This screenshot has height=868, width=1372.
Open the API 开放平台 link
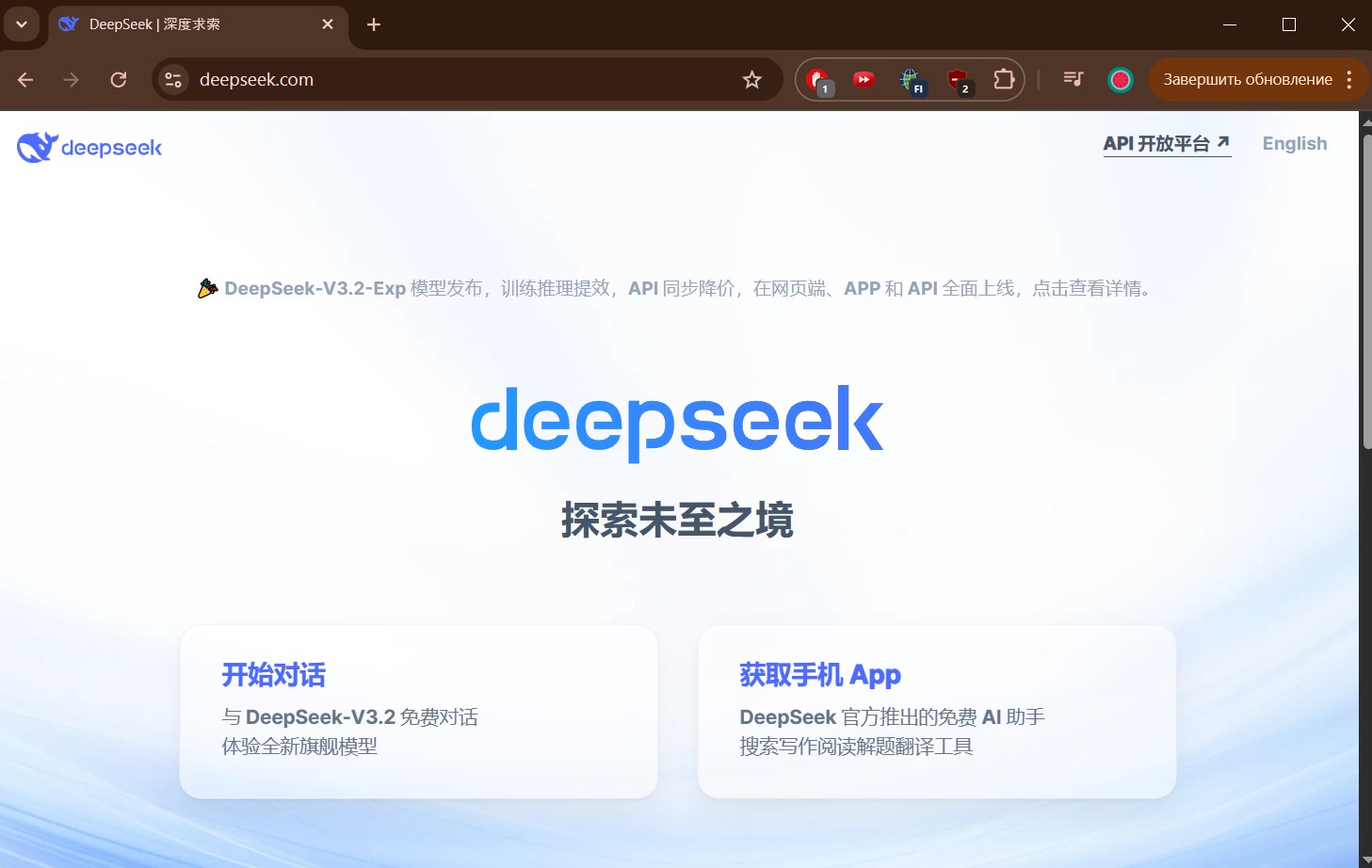1166,144
